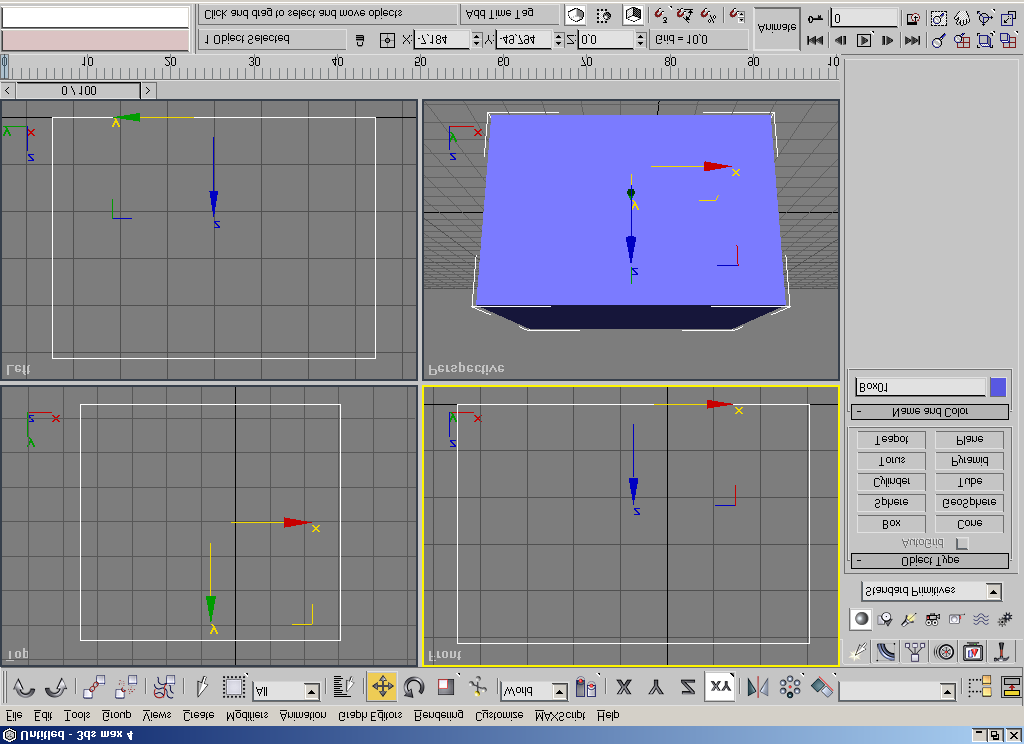Viewport: 1024px width, 744px height.
Task: Click the Play Animation button
Action: [x=863, y=40]
